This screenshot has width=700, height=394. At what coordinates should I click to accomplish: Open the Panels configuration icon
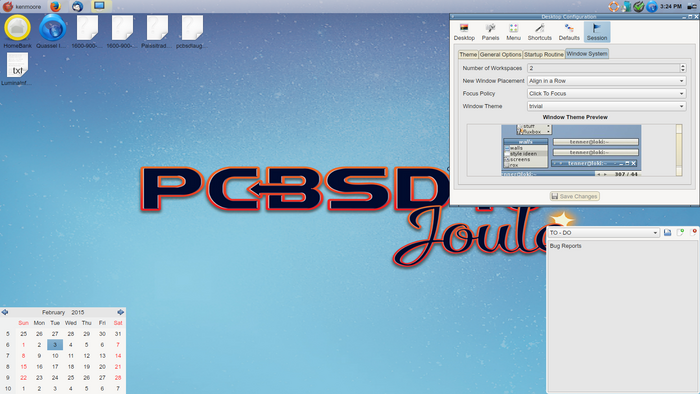click(x=490, y=32)
